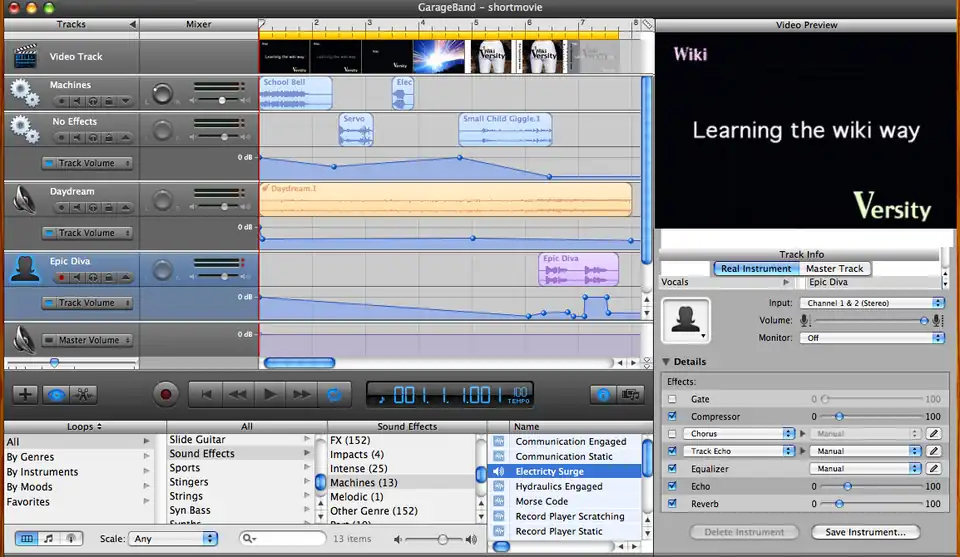The width and height of the screenshot is (960, 557).
Task: Enable the Gate effect checkbox
Action: coord(672,399)
